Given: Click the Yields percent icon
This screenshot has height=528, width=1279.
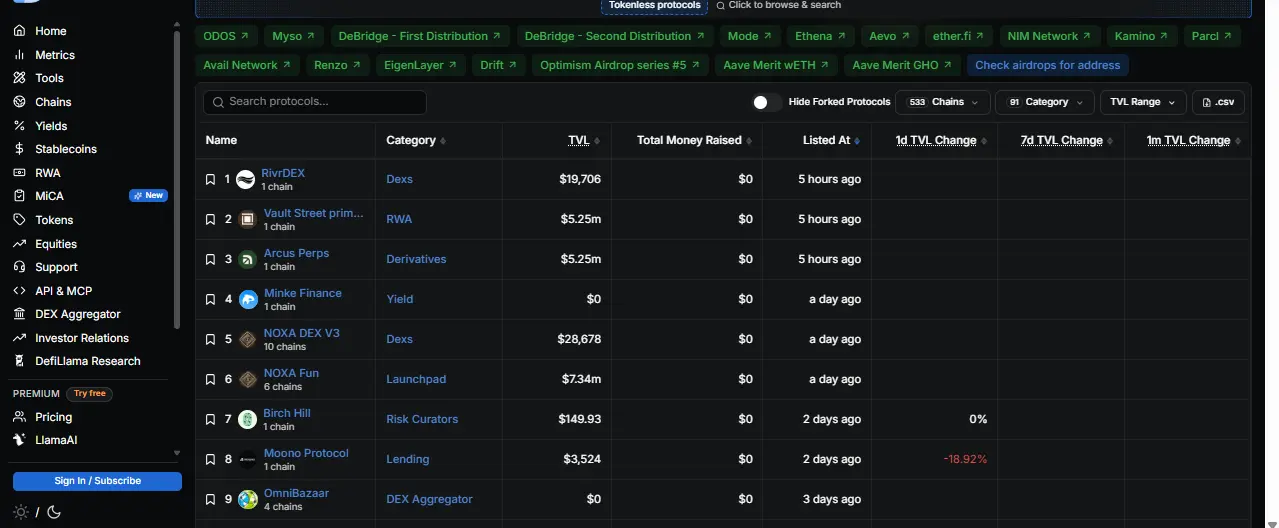Looking at the screenshot, I should point(19,126).
